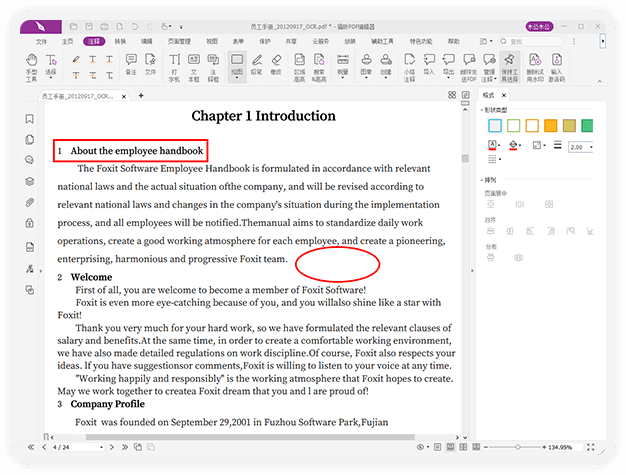The width and height of the screenshot is (626, 475).
Task: Select the Hand tool (手型工具)
Action: pos(32,67)
